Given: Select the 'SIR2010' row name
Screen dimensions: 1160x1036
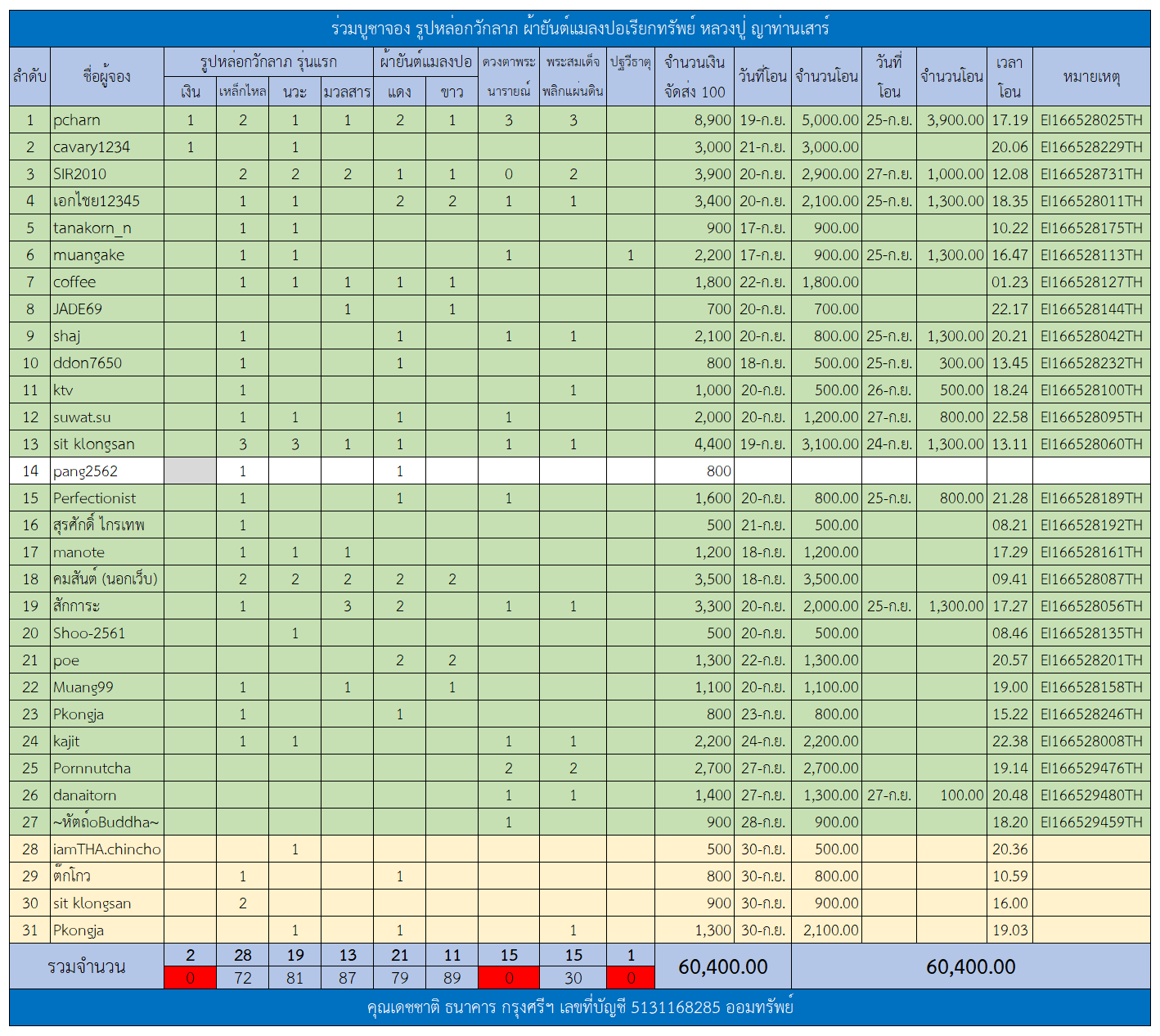Looking at the screenshot, I should (107, 174).
